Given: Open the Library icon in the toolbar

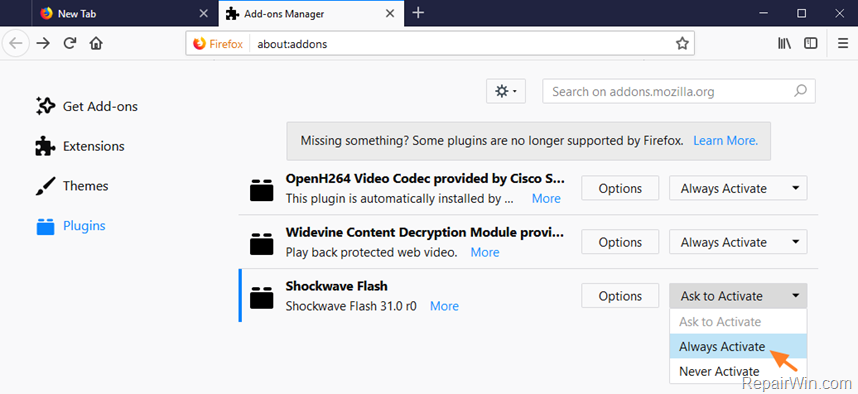Looking at the screenshot, I should tap(784, 43).
